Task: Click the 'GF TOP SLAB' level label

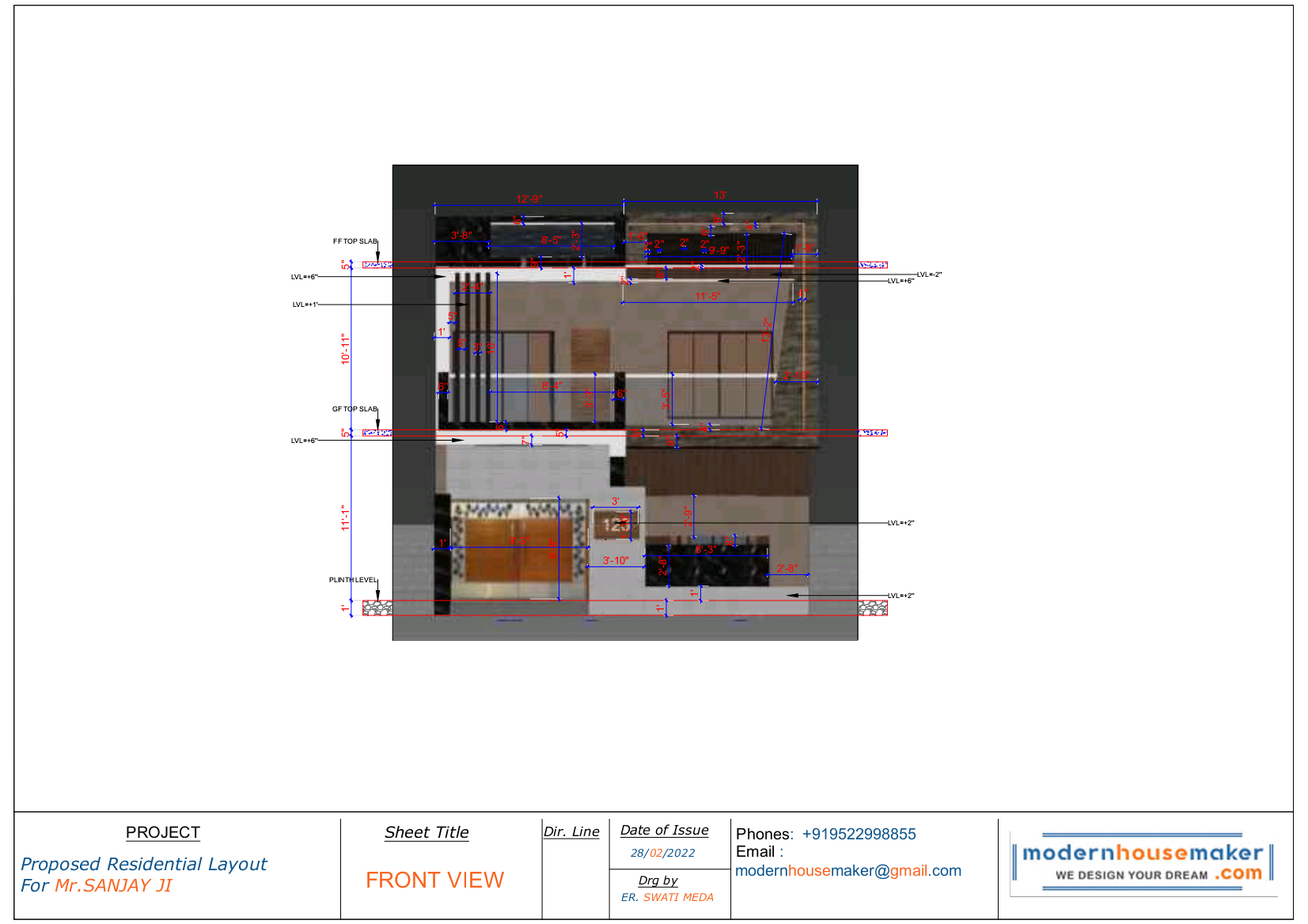Action: pos(354,409)
